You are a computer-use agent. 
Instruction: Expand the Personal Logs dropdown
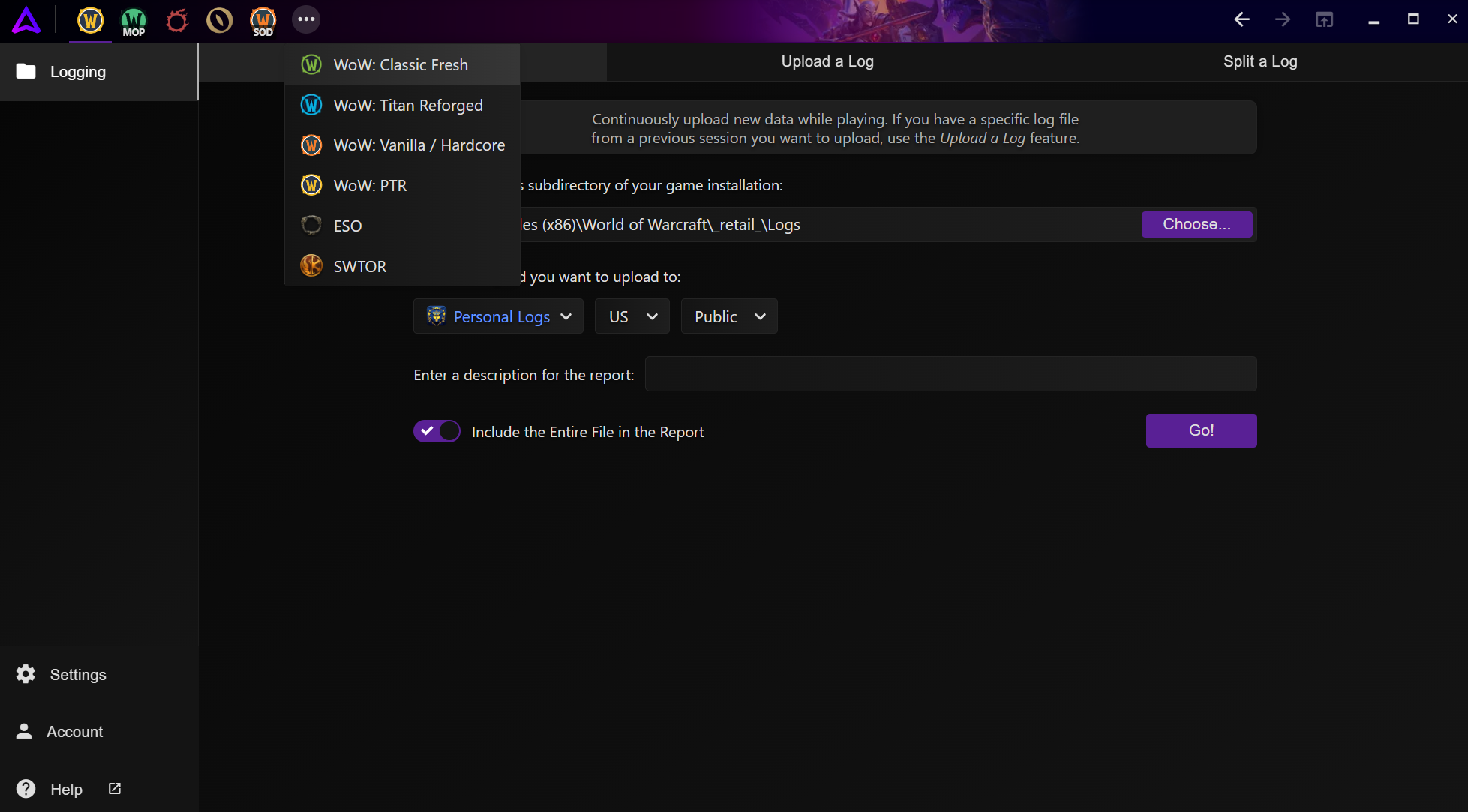(498, 316)
